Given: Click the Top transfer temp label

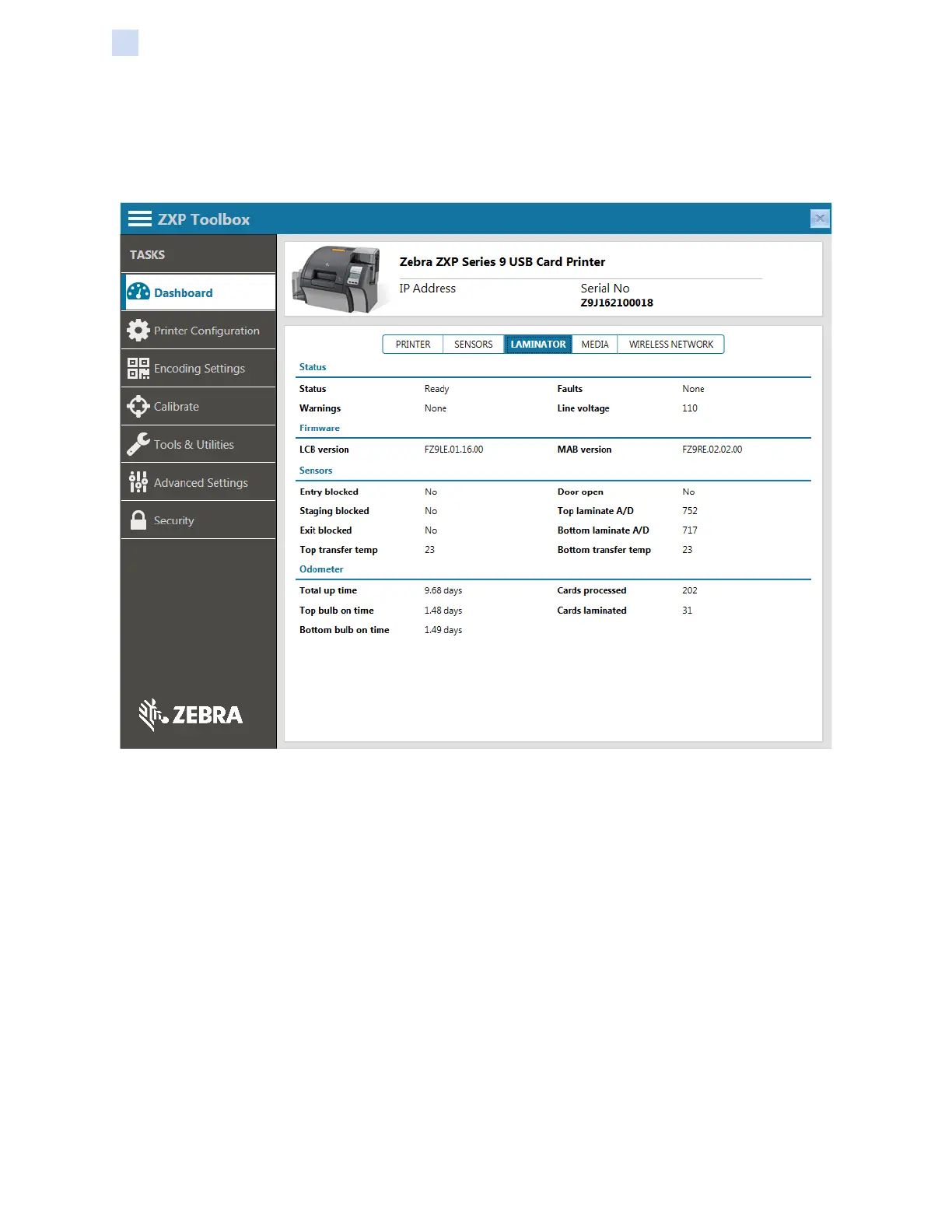Looking at the screenshot, I should 339,550.
